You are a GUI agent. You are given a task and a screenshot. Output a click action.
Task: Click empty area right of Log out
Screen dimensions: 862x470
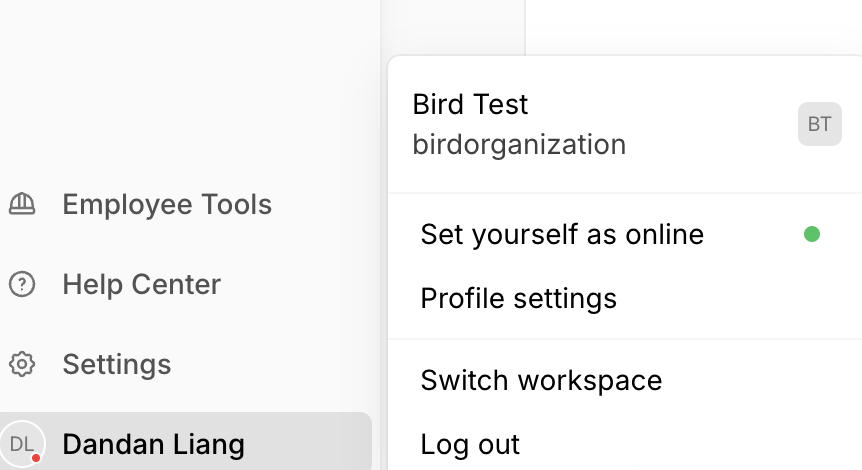(x=700, y=444)
